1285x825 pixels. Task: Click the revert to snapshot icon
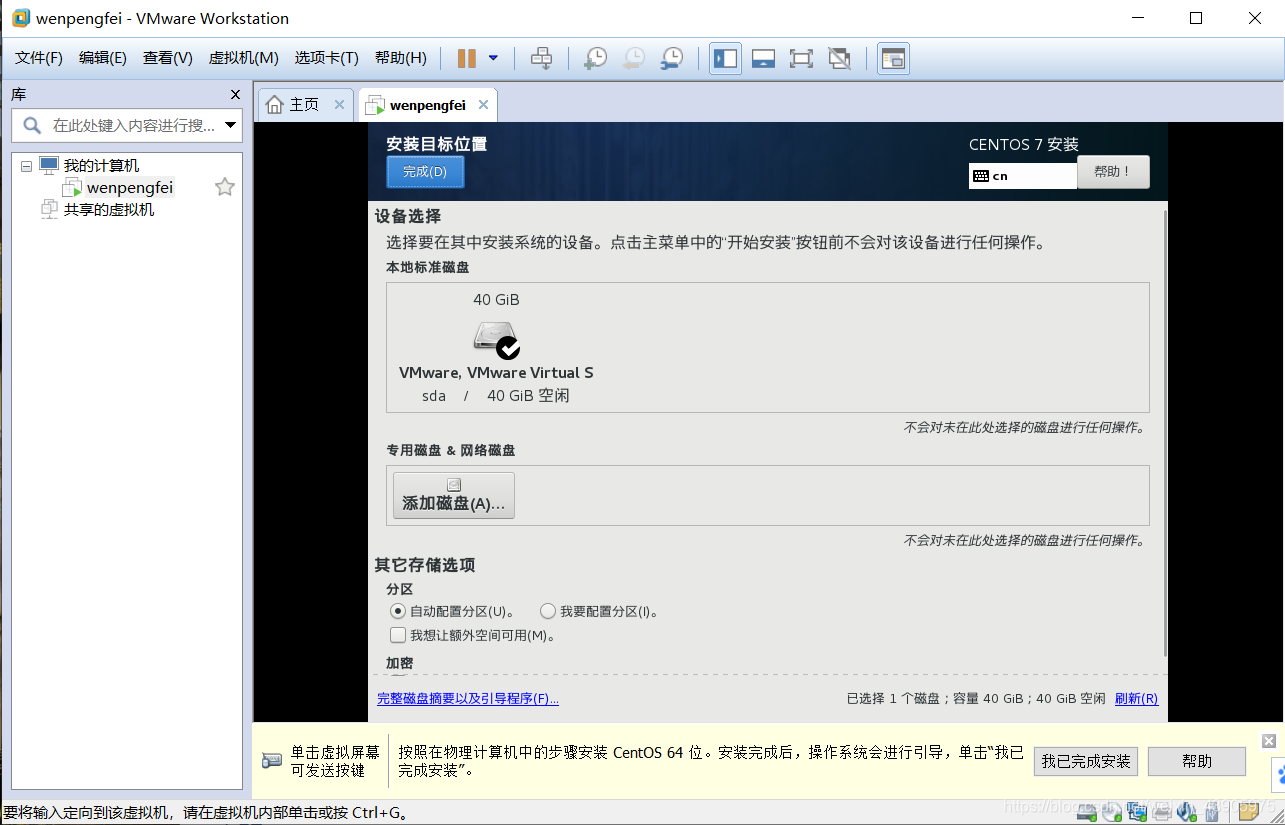633,58
